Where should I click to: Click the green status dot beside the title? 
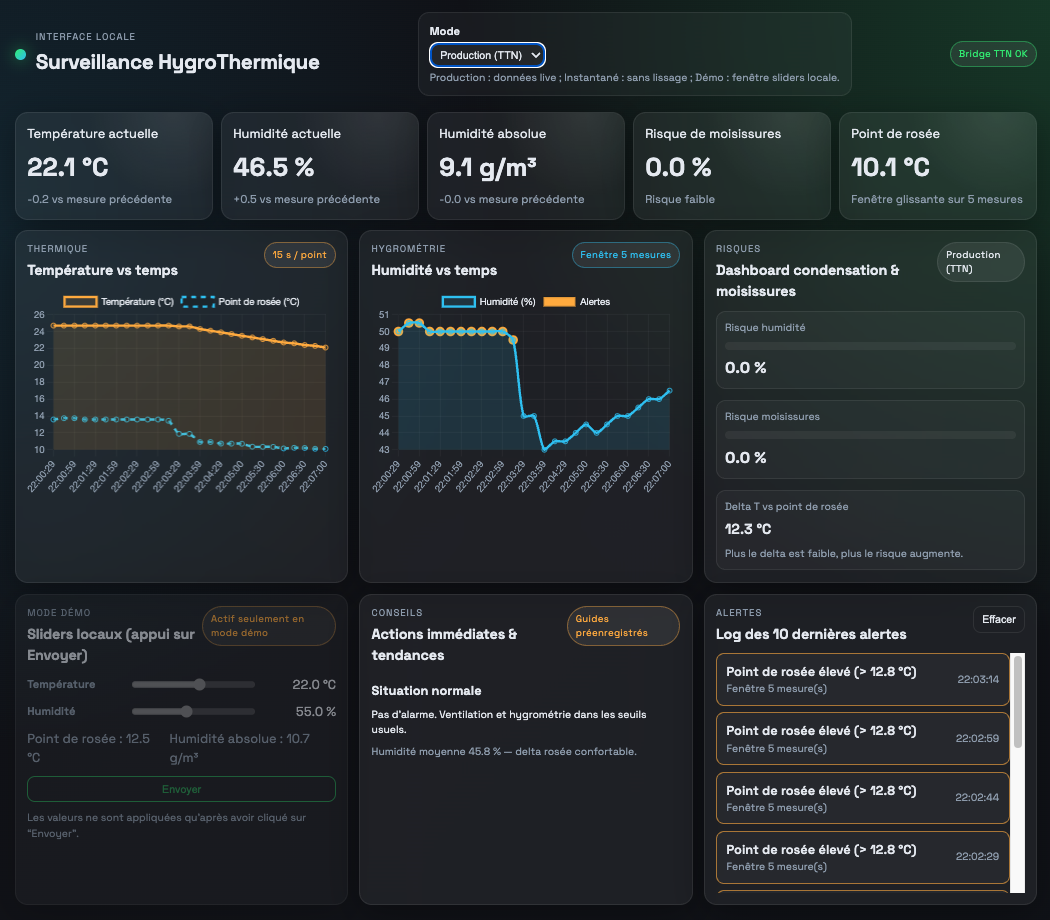point(21,54)
